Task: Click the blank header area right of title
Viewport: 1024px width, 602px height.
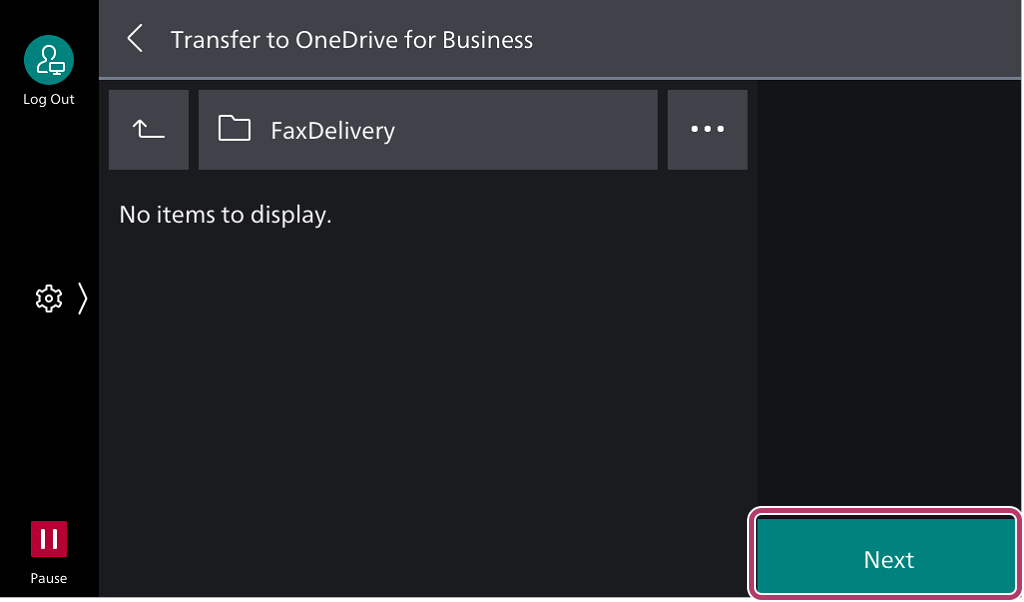Action: (x=777, y=39)
